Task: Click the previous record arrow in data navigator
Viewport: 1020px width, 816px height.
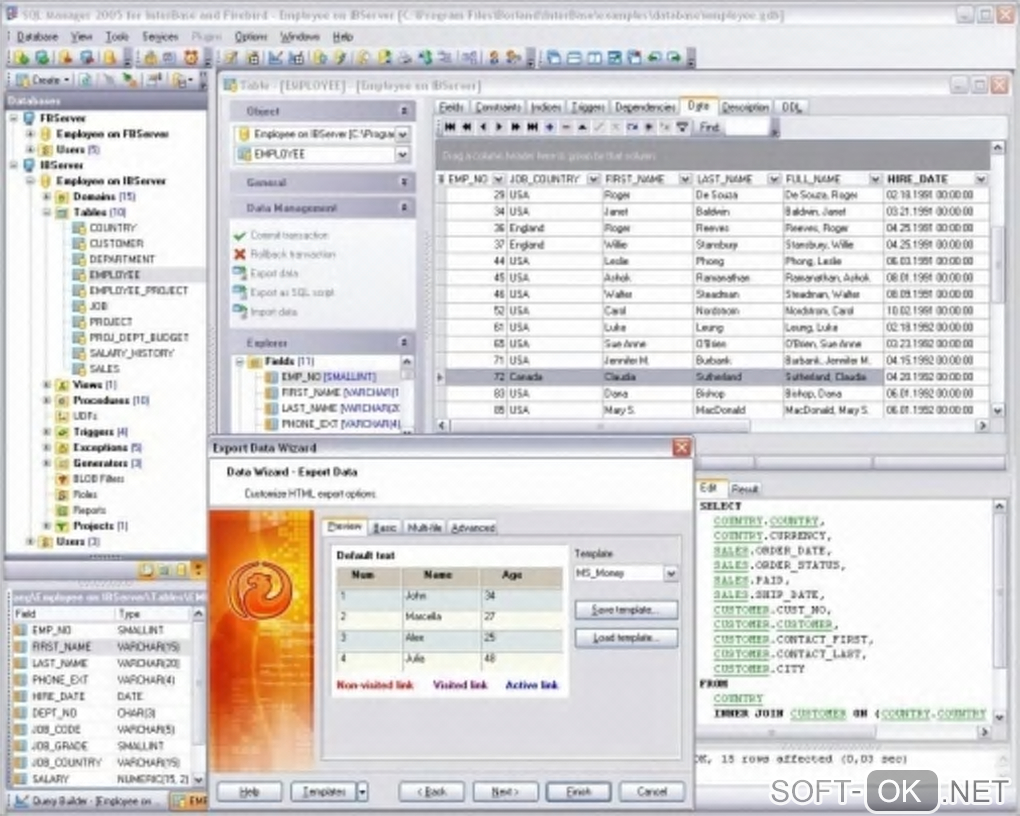Action: pyautogui.click(x=483, y=127)
